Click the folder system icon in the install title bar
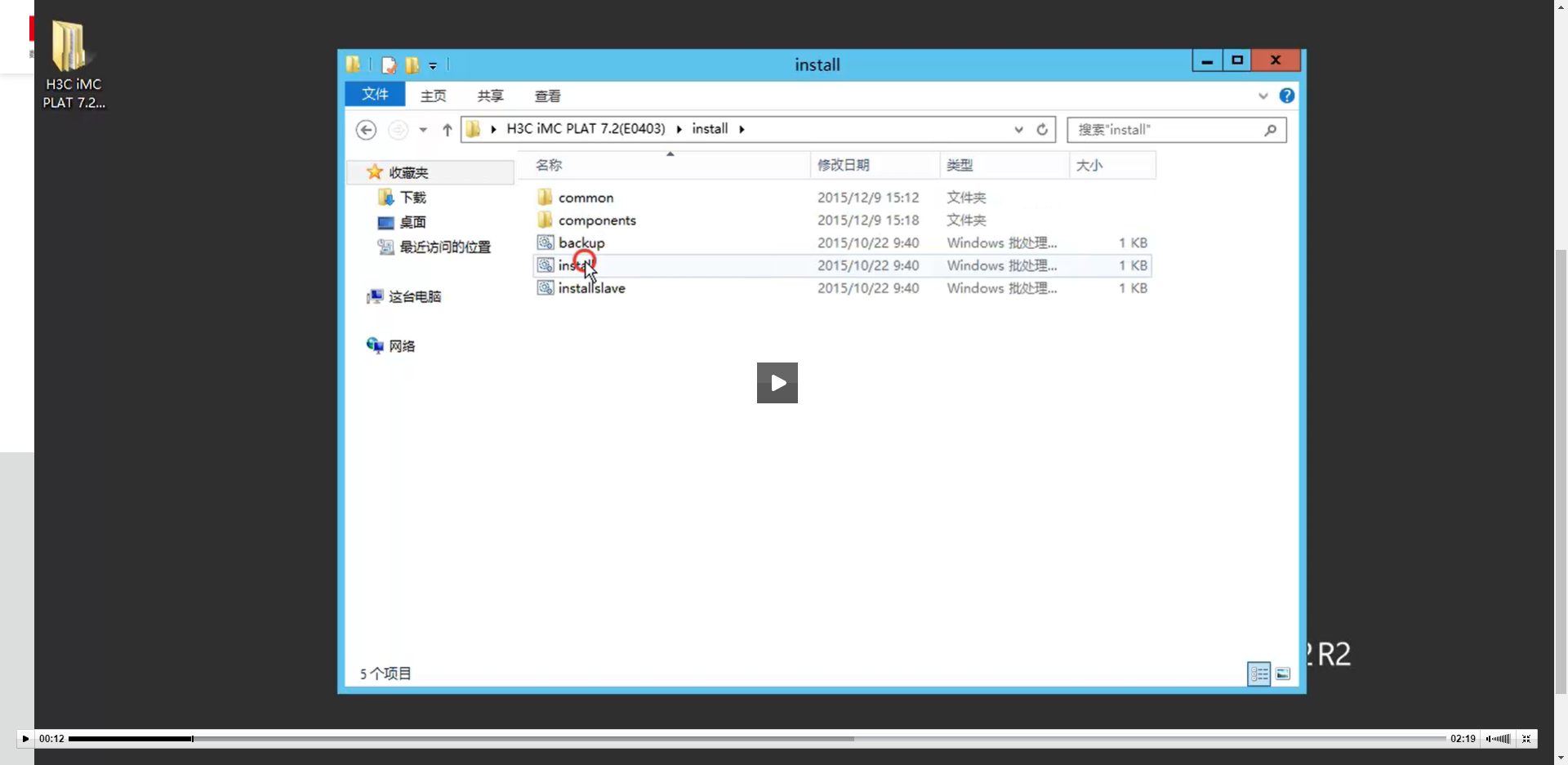Viewport: 1568px width, 765px height. [x=353, y=64]
